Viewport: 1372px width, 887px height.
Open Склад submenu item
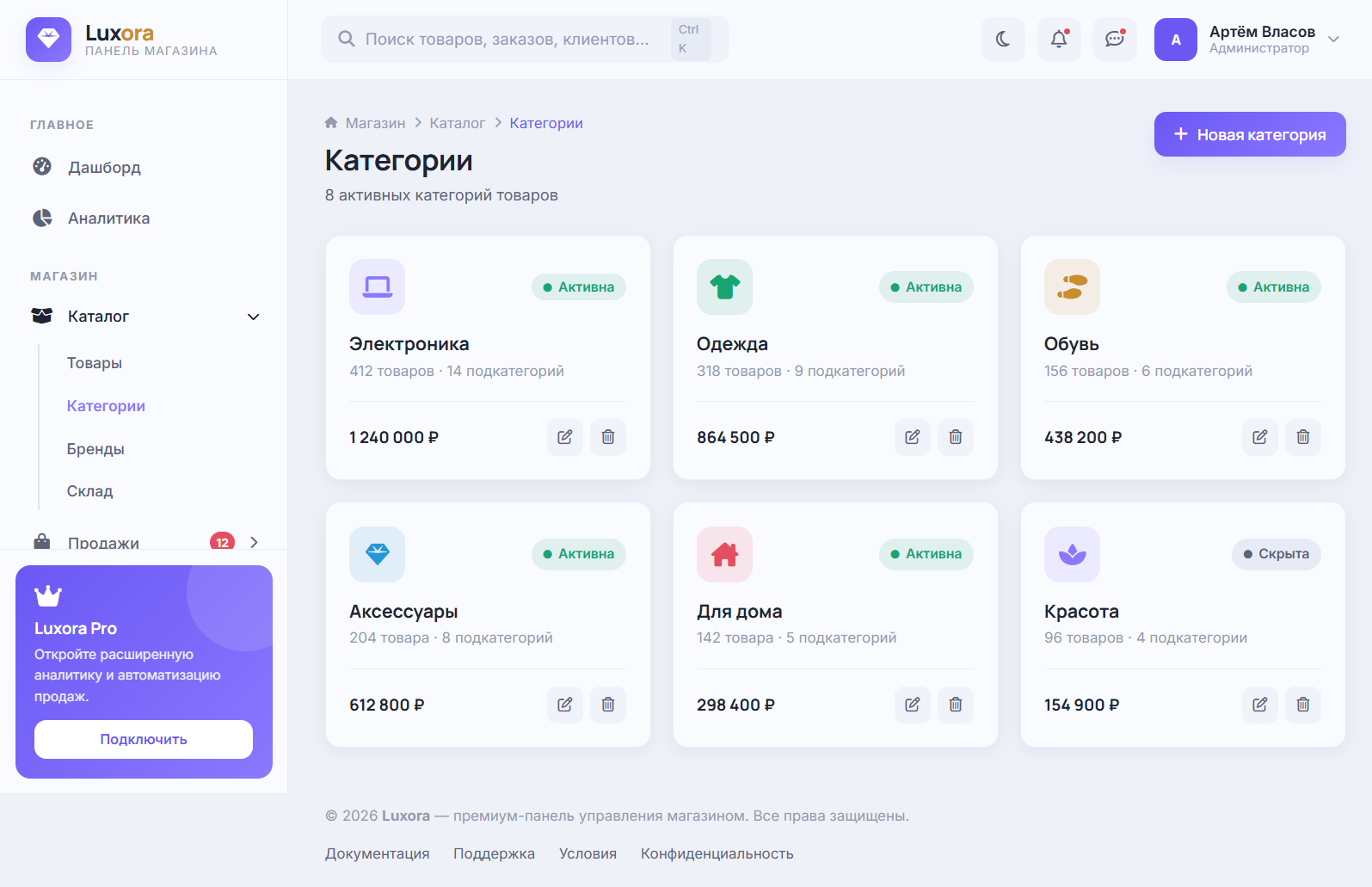[x=90, y=491]
